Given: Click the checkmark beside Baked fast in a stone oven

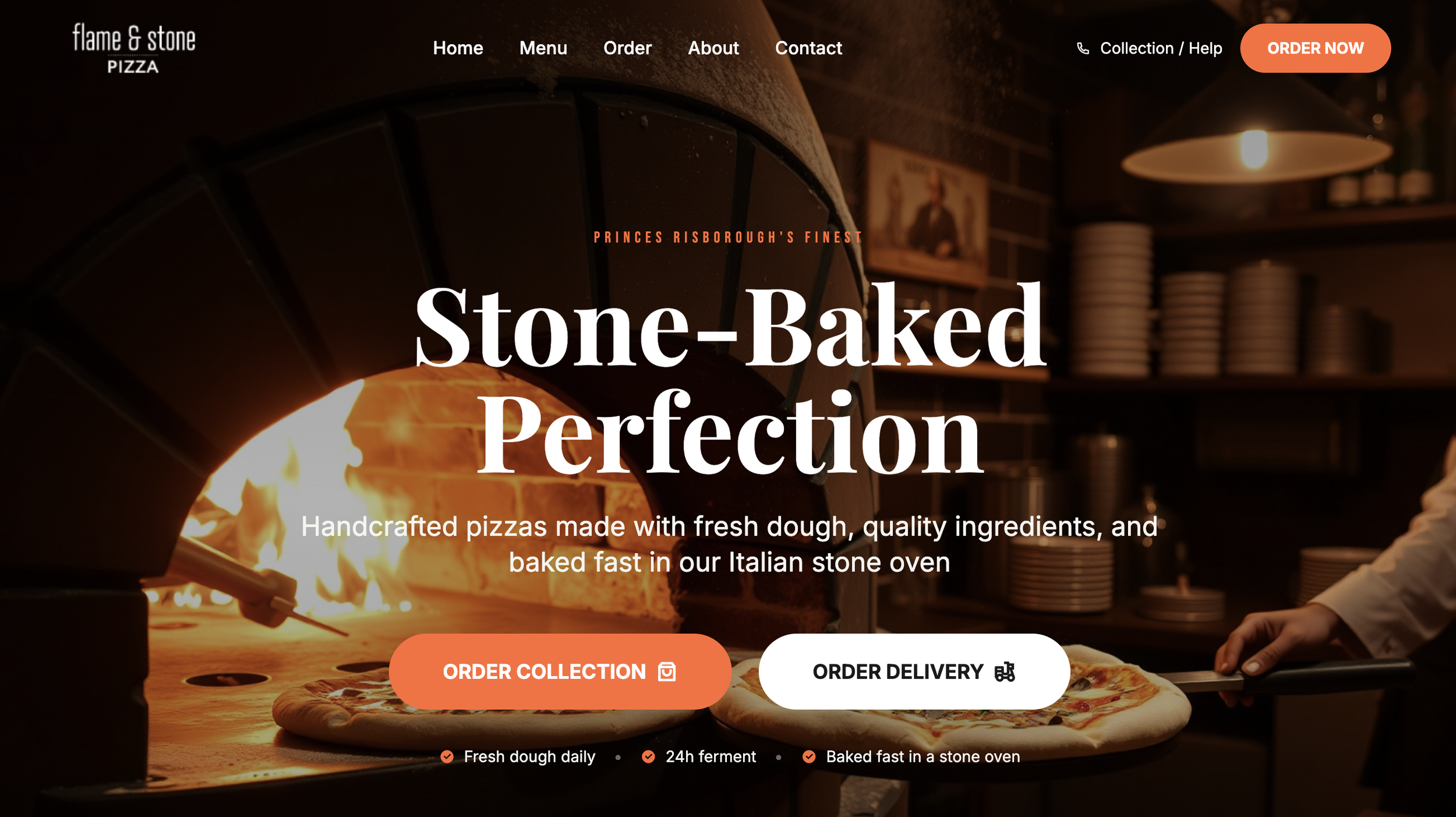Looking at the screenshot, I should pos(809,756).
